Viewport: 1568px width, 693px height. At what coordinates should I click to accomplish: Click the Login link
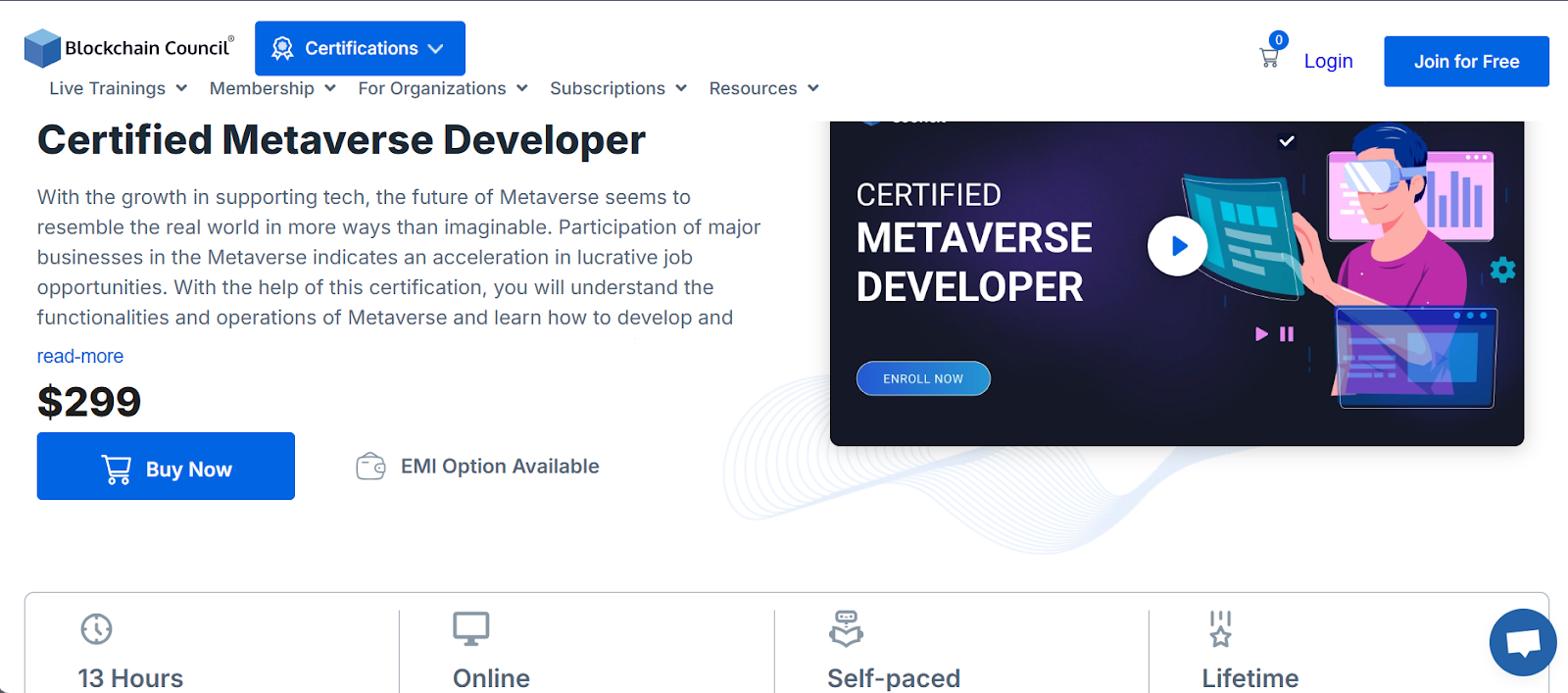1328,61
